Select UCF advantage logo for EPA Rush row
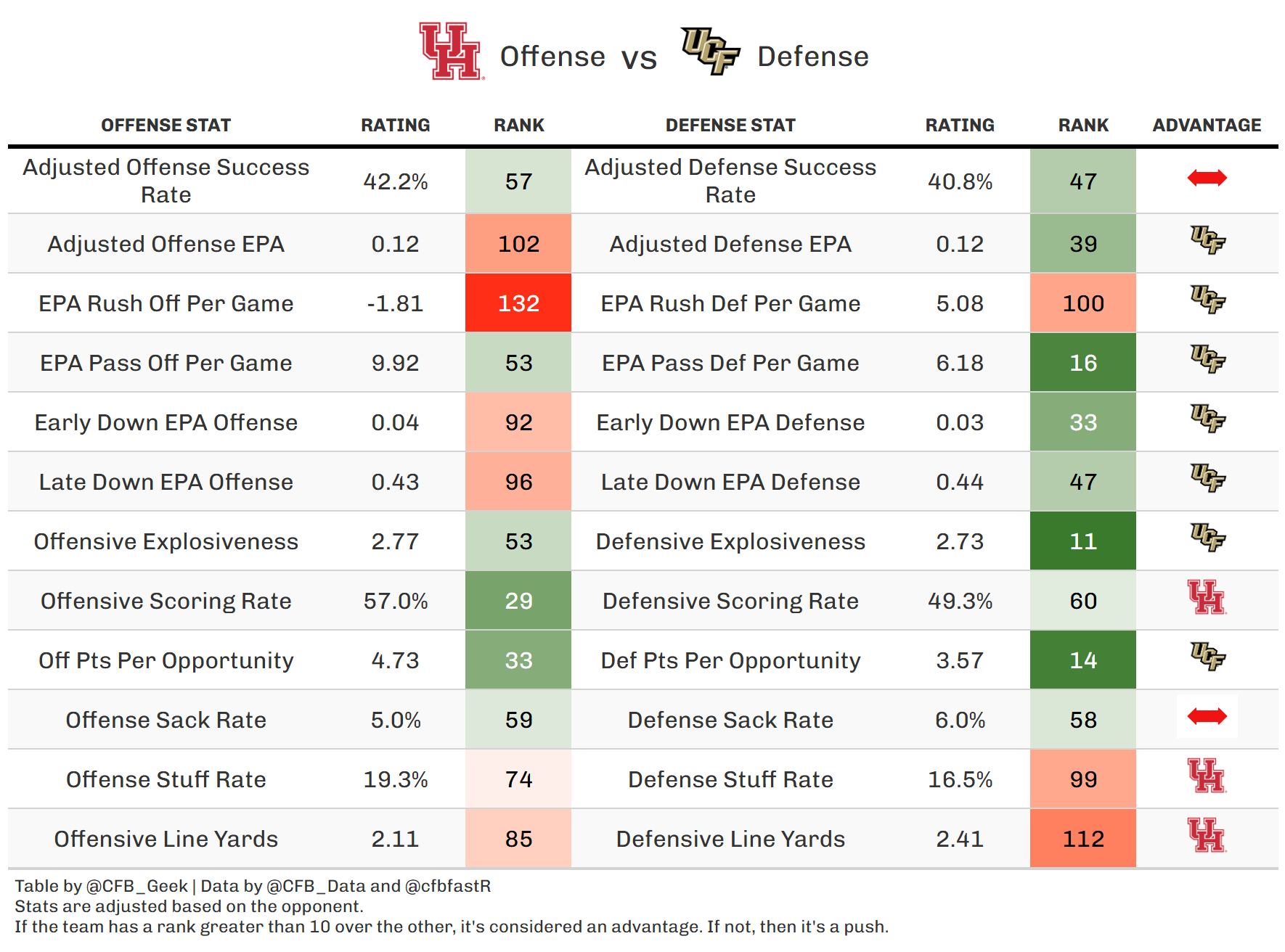 pos(1207,300)
